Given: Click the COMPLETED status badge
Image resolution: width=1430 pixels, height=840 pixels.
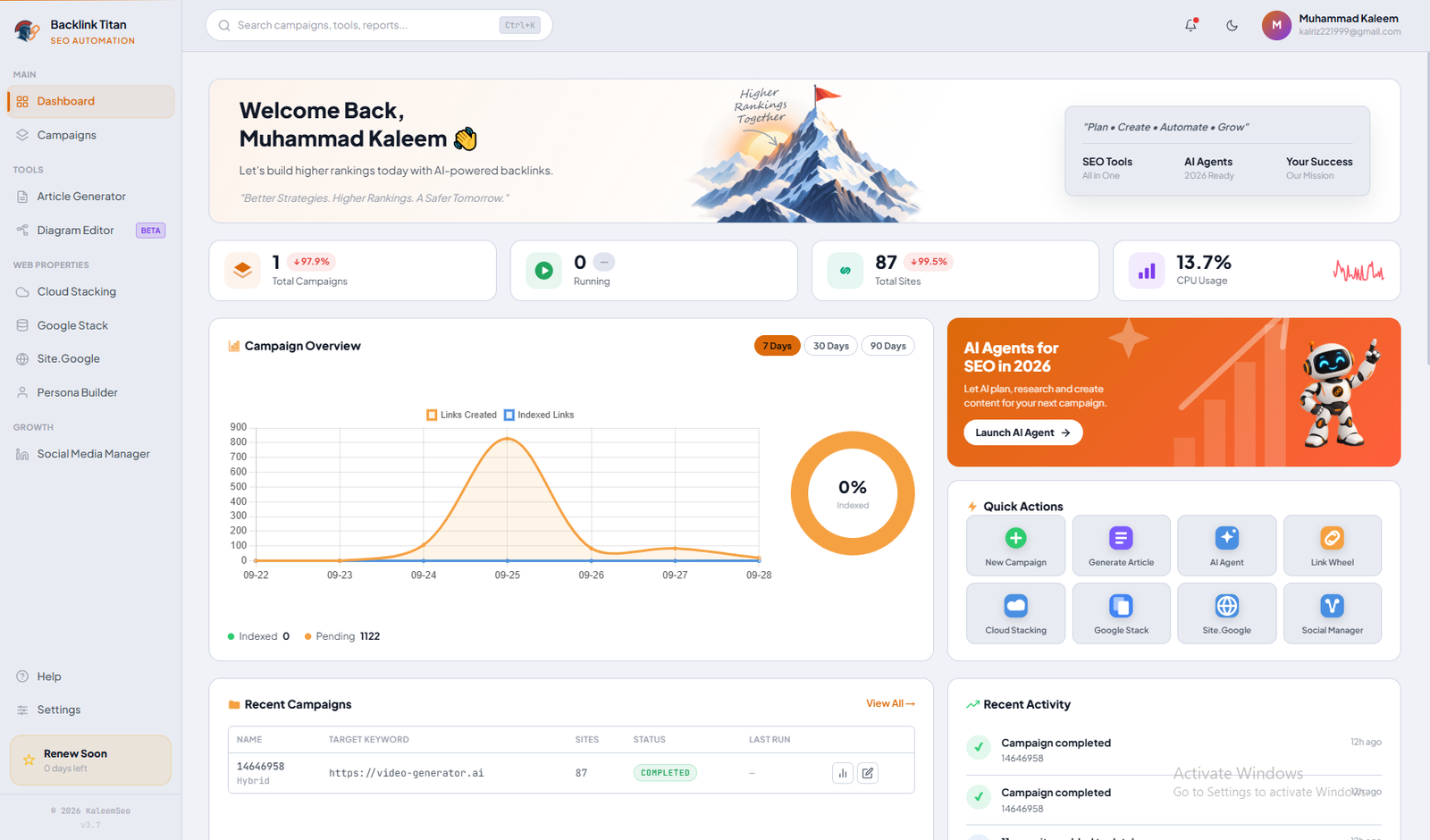Looking at the screenshot, I should click(665, 773).
